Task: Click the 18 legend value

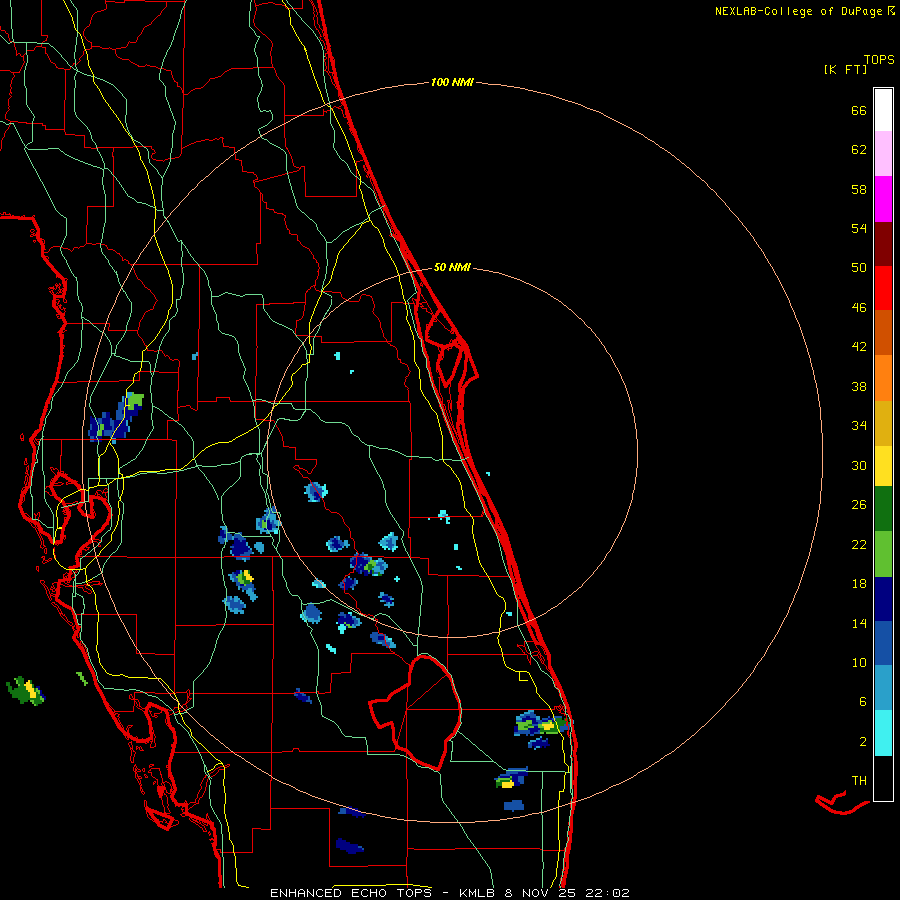Action: click(x=859, y=584)
